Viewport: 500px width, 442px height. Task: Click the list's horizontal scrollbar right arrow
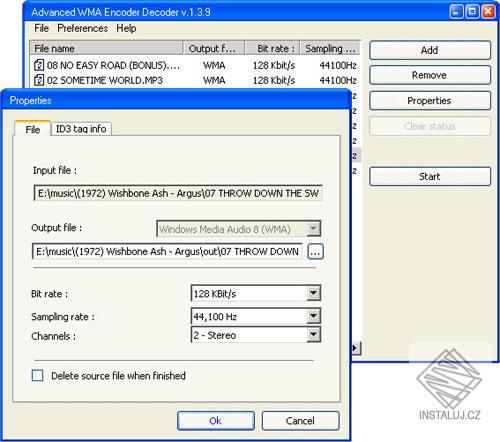coord(355,348)
